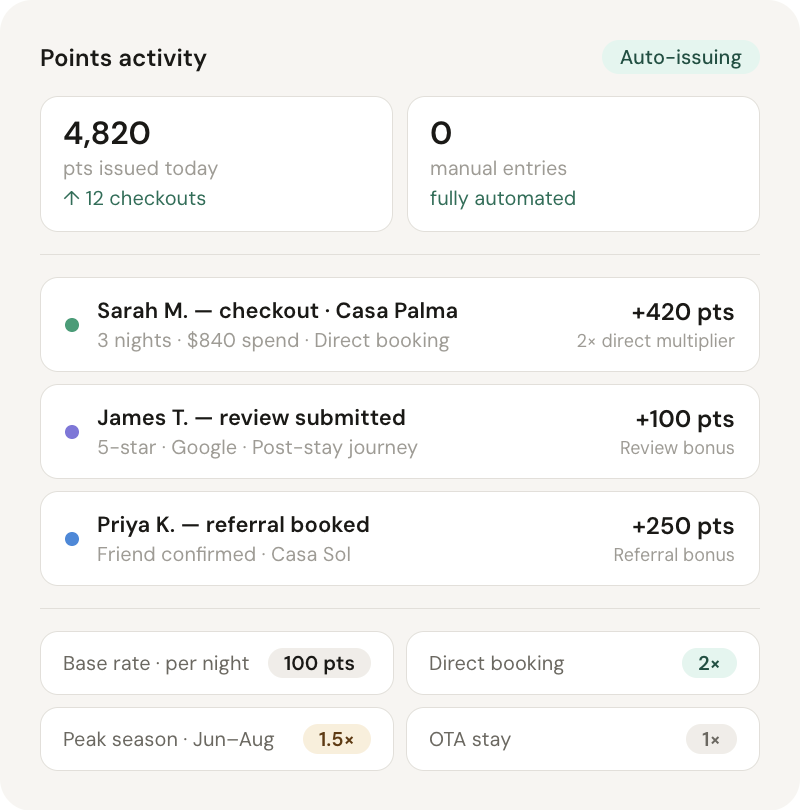800x810 pixels.
Task: Toggle the OTA stay 1× multiplier
Action: [711, 739]
